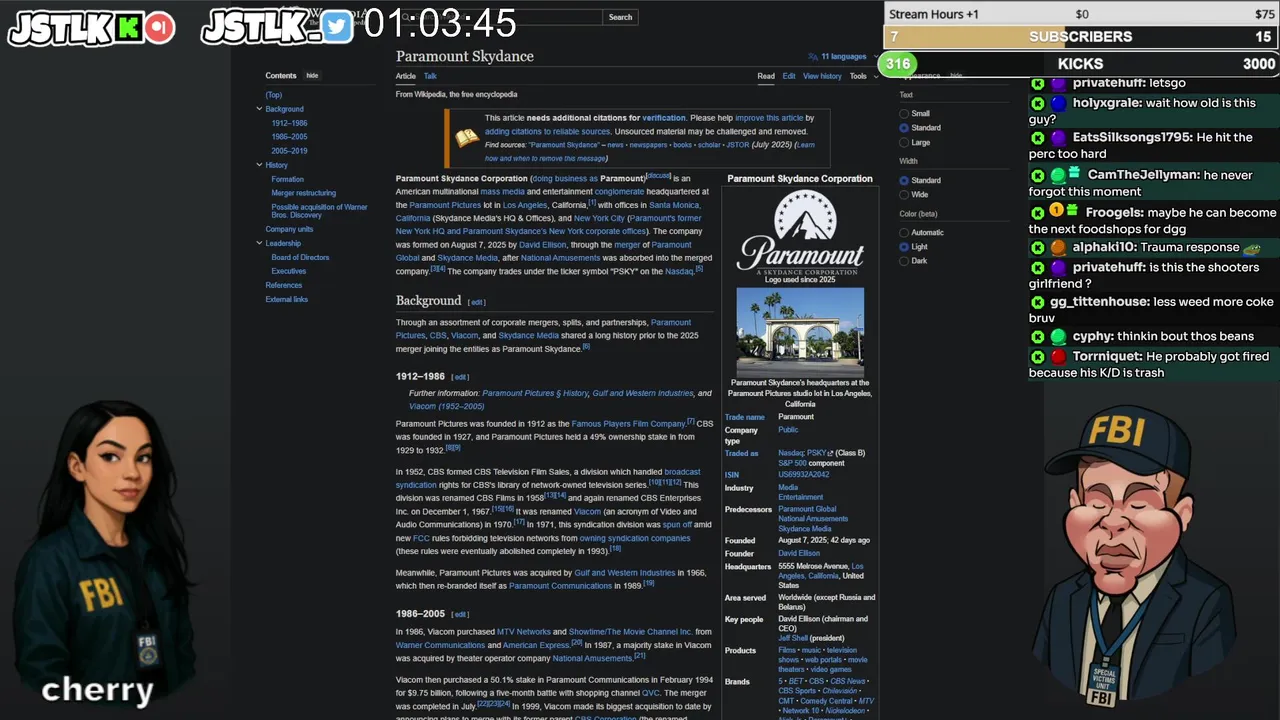
Task: Click the languages translate icon
Action: pyautogui.click(x=813, y=57)
